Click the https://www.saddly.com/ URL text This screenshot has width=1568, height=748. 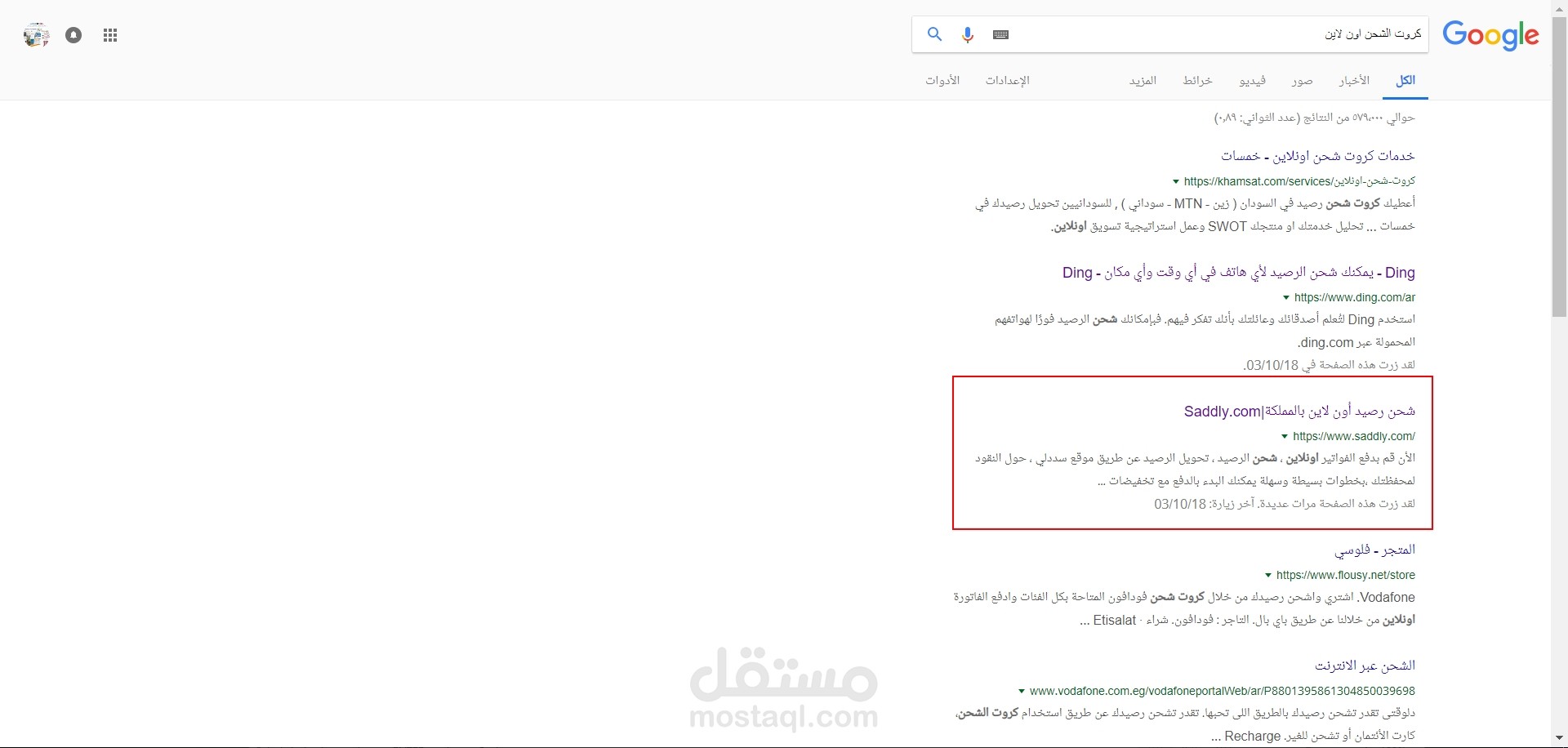pyautogui.click(x=1354, y=436)
